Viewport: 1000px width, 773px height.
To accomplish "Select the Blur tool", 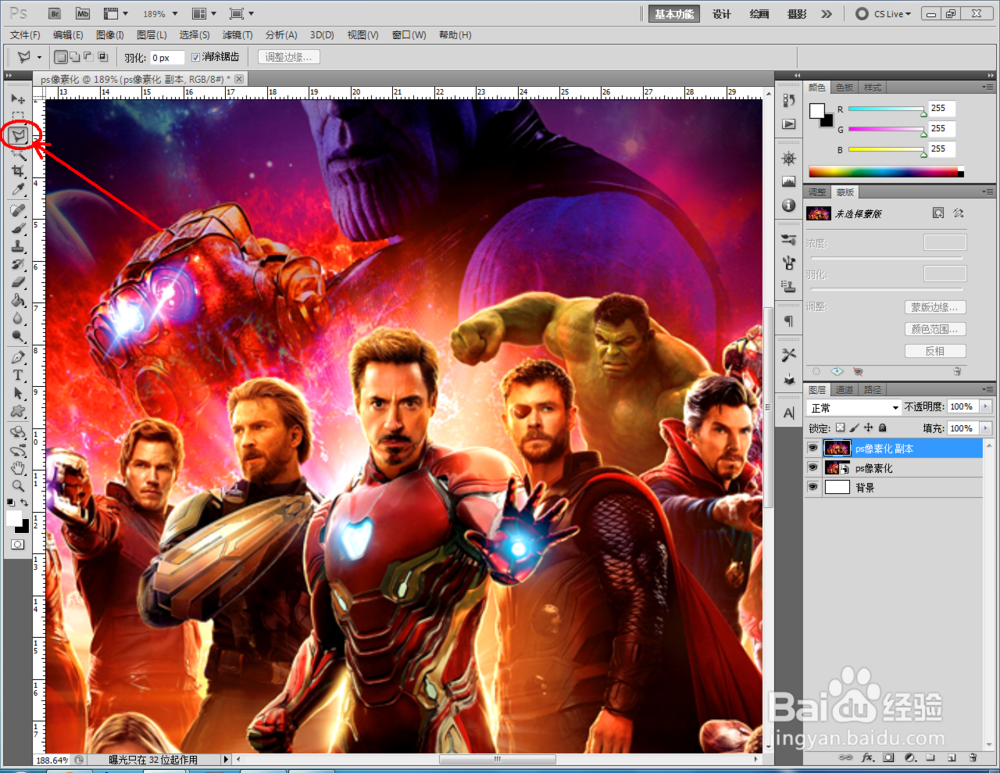I will click(x=18, y=318).
